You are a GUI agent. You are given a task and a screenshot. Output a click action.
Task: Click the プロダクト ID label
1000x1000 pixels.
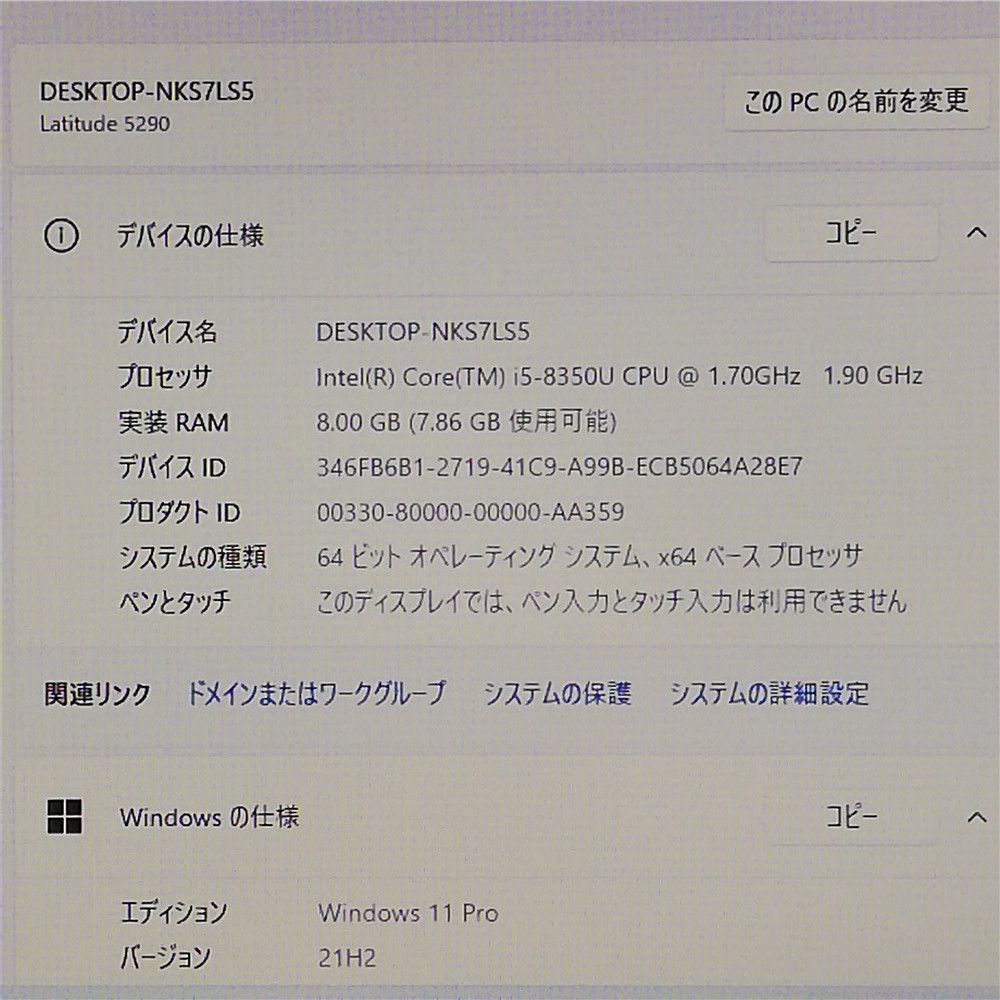click(x=179, y=512)
